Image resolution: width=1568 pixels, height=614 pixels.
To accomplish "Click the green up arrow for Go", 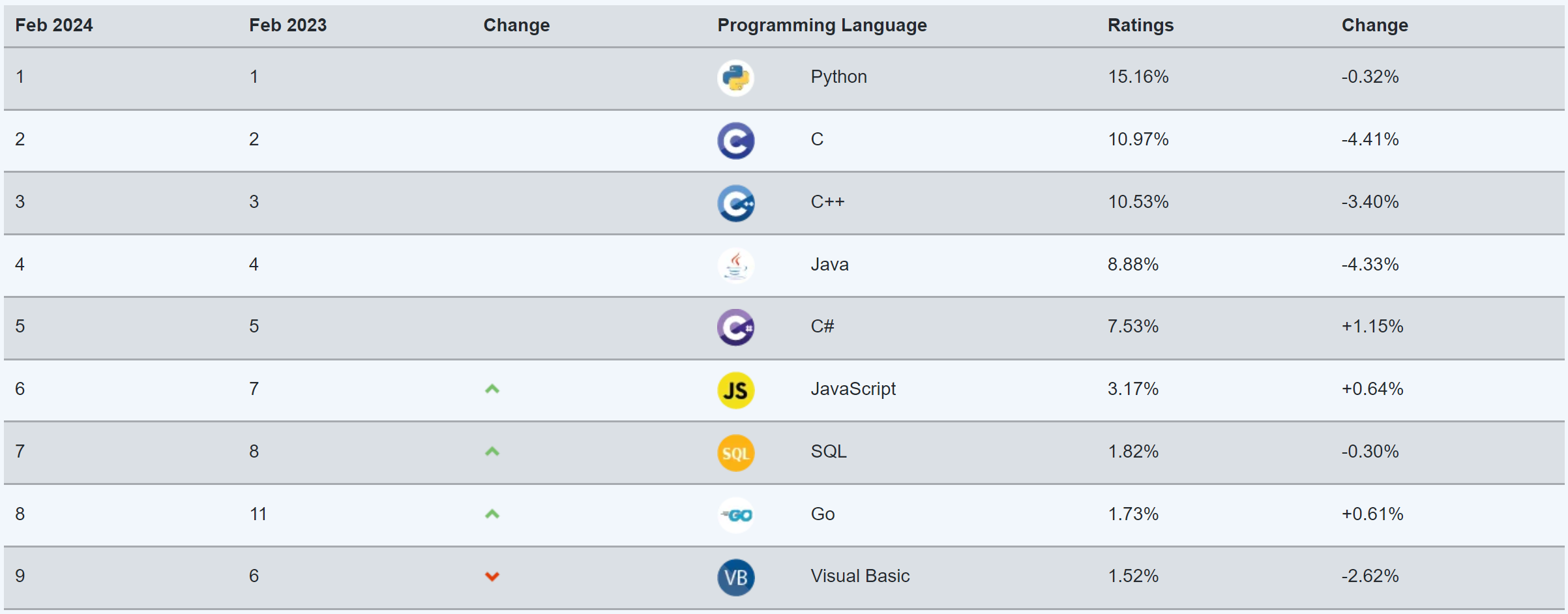I will tap(492, 514).
